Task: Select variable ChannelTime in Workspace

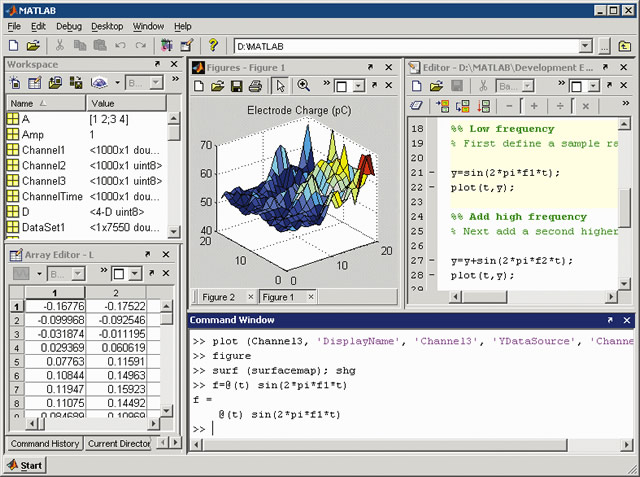Action: click(x=87, y=196)
